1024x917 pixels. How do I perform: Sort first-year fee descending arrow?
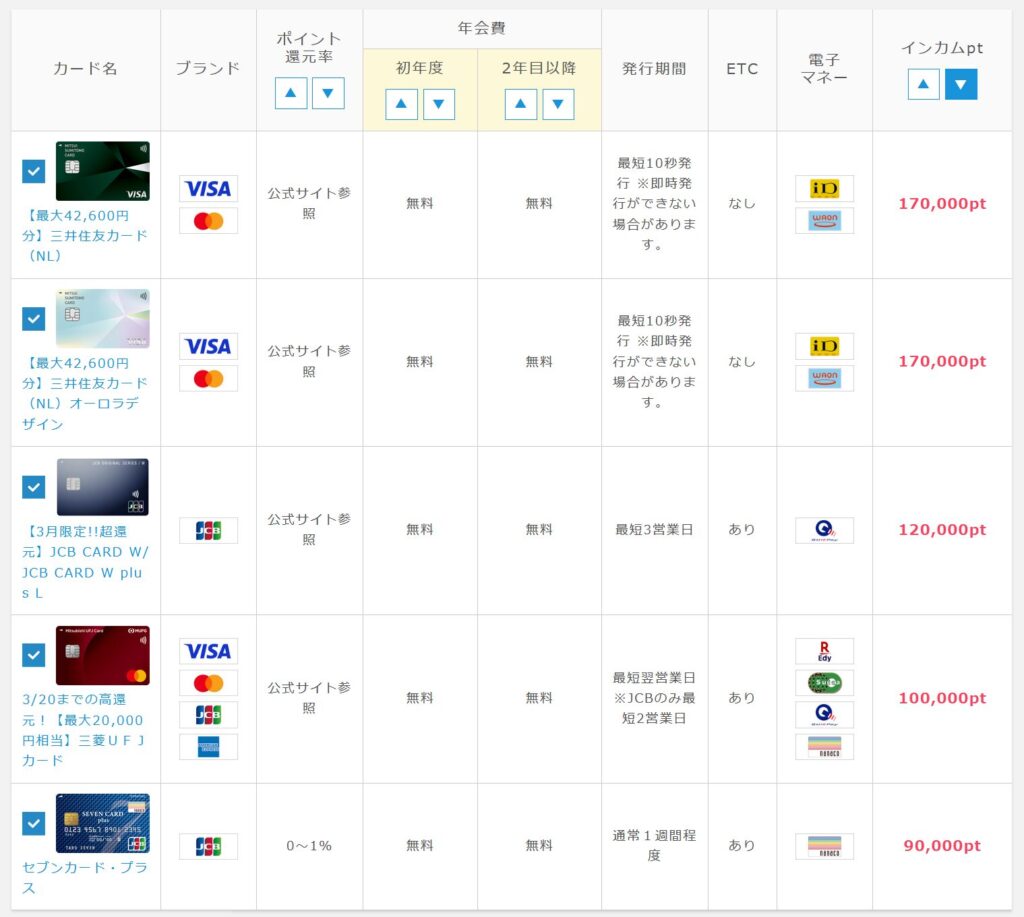(439, 104)
